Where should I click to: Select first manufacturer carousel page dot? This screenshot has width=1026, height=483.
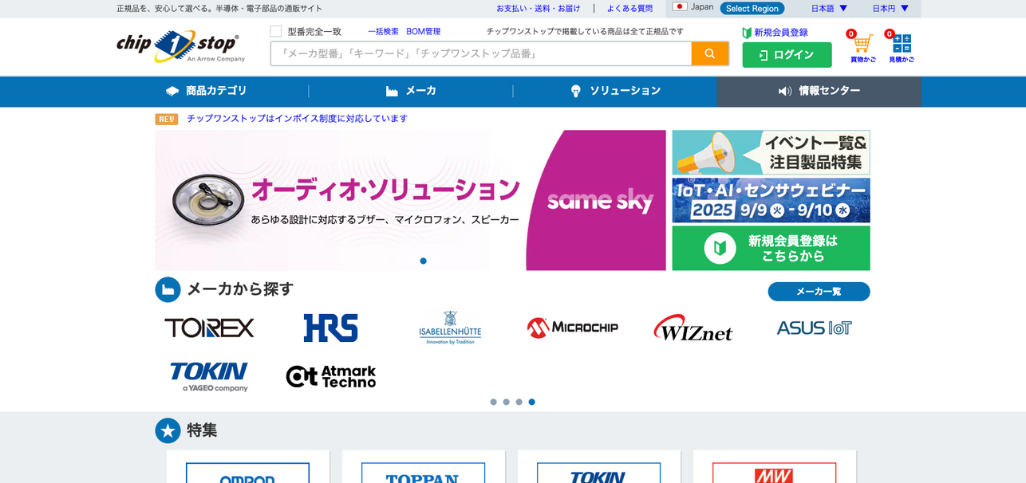pos(493,402)
